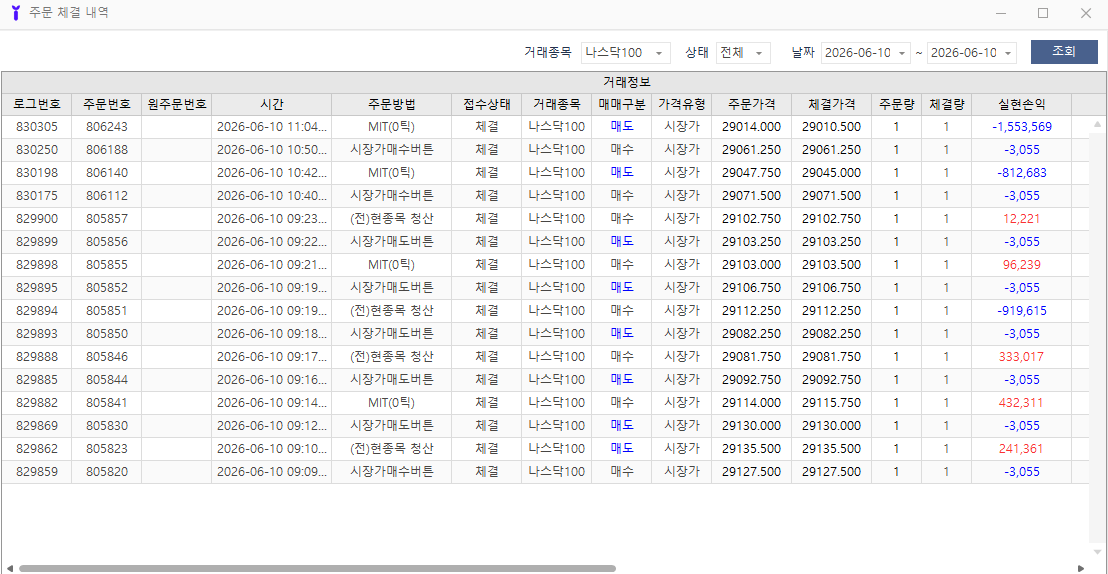Click the 원주문번호 column header
Image resolution: width=1108 pixels, height=574 pixels.
pyautogui.click(x=176, y=104)
